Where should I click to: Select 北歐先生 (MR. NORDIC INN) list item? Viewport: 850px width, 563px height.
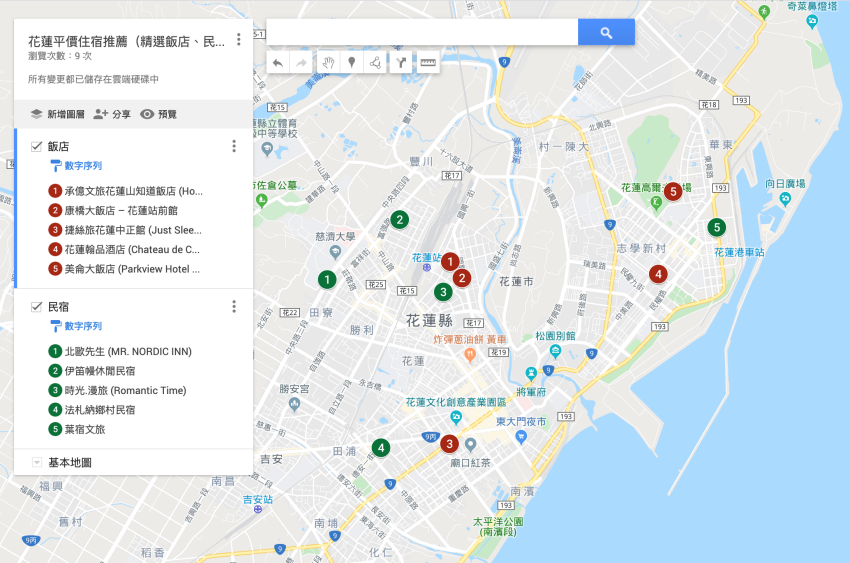pos(120,352)
